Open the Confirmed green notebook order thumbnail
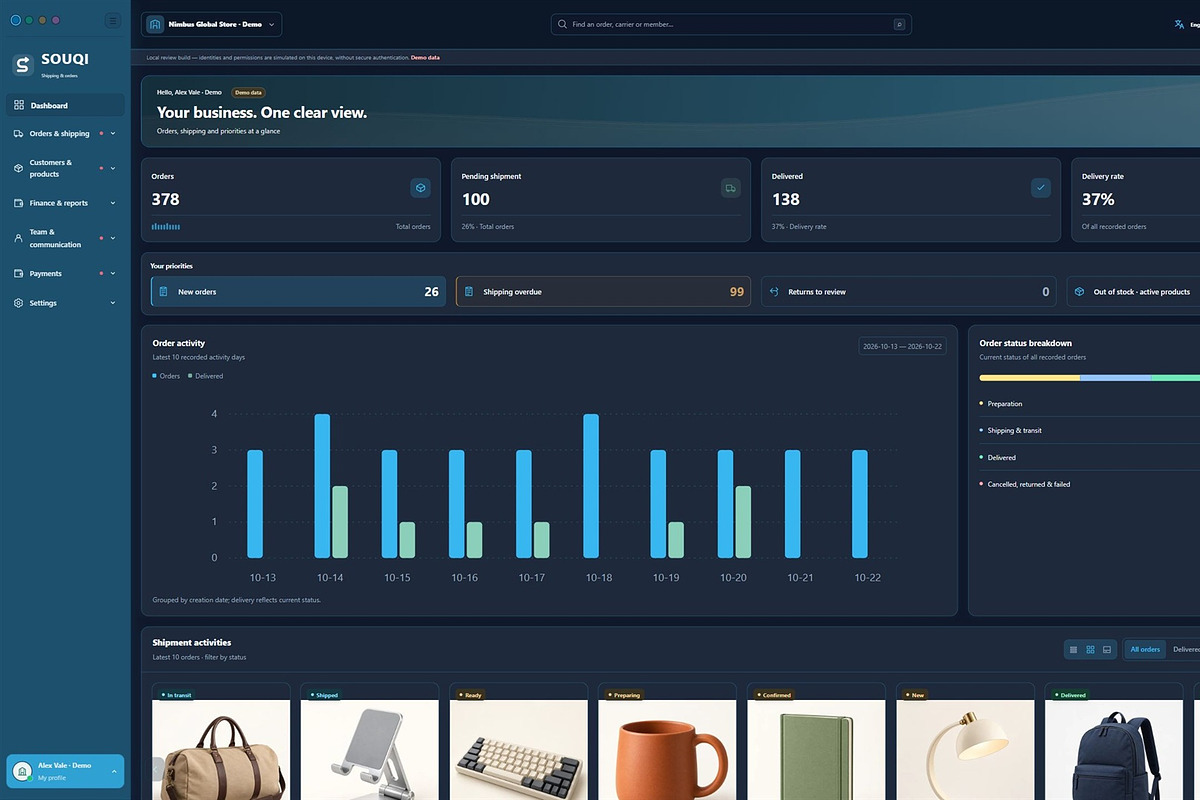 click(x=816, y=750)
